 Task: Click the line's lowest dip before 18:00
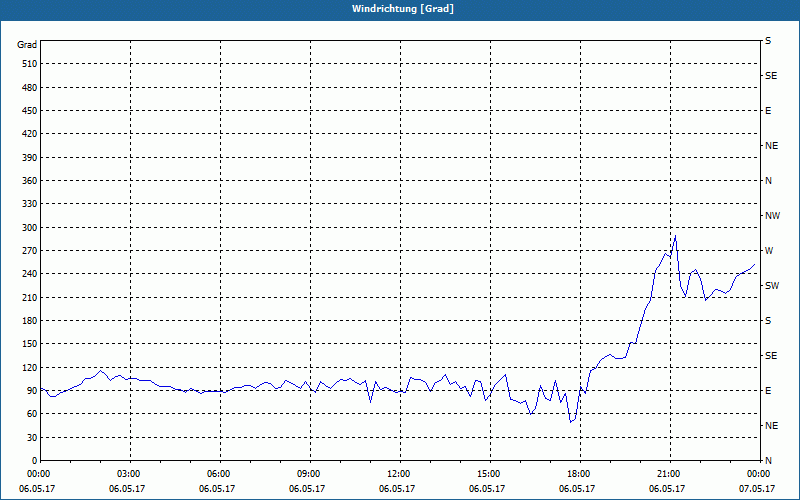[570, 422]
